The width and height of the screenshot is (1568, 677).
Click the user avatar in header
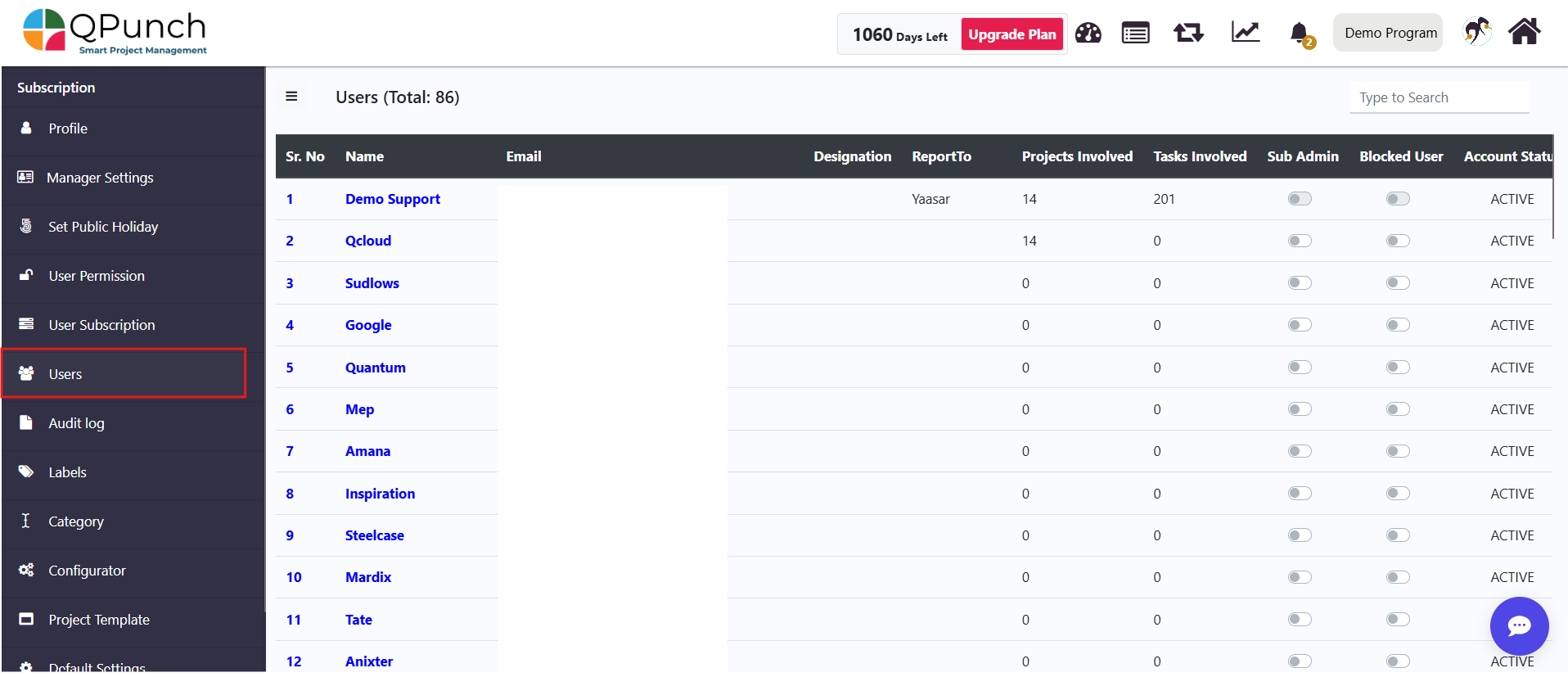(x=1476, y=33)
